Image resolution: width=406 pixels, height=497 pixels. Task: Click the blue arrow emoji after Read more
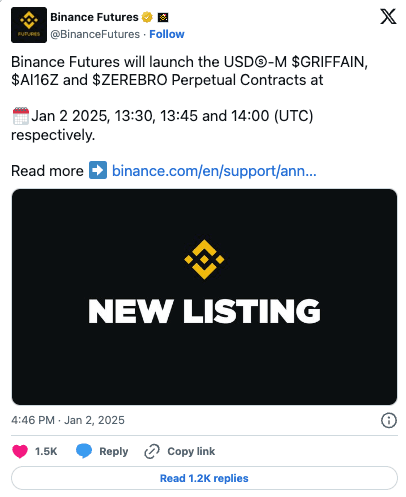(x=98, y=170)
